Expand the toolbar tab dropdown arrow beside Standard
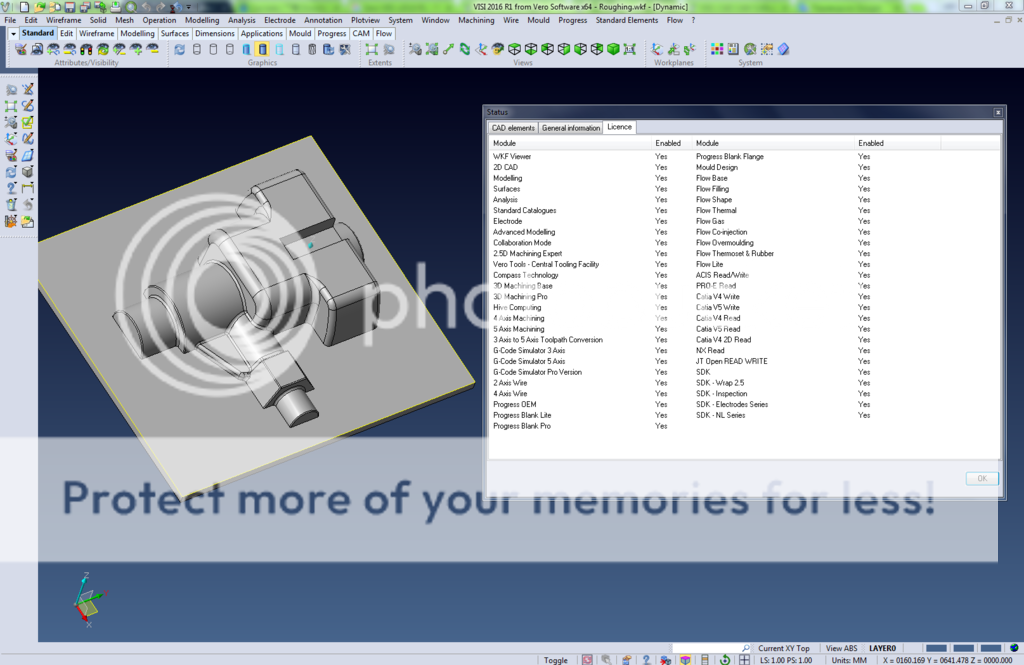1024x665 pixels. [13, 33]
